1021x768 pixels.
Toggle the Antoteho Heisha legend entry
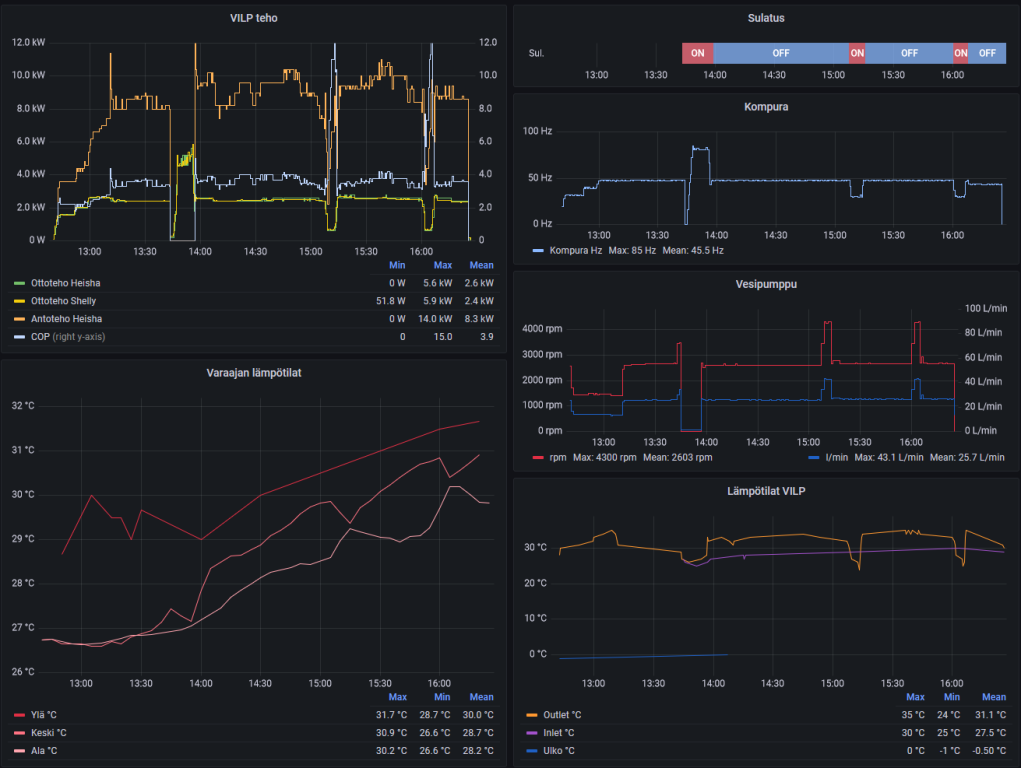66,319
